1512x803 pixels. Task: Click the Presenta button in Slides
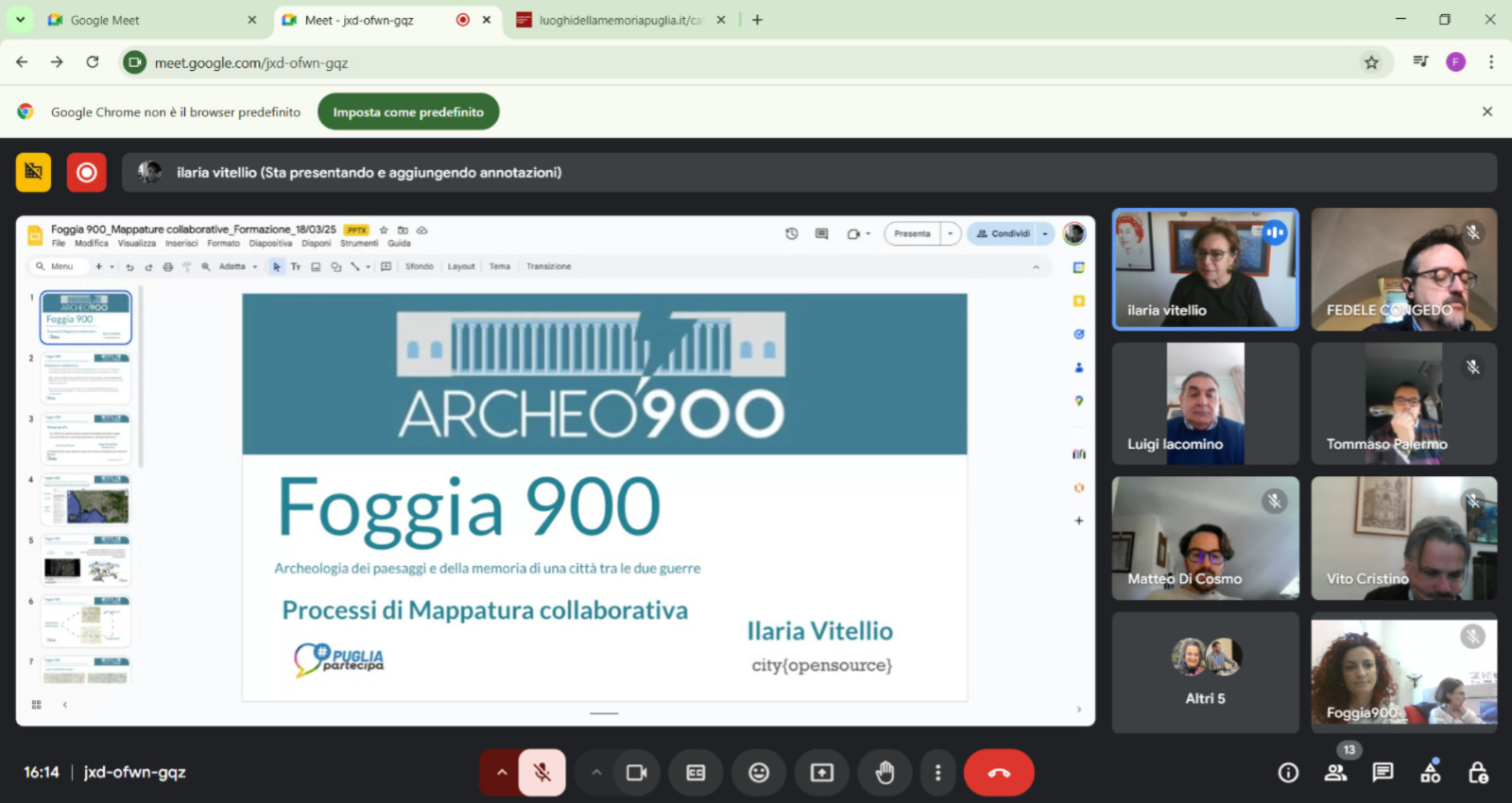(912, 233)
